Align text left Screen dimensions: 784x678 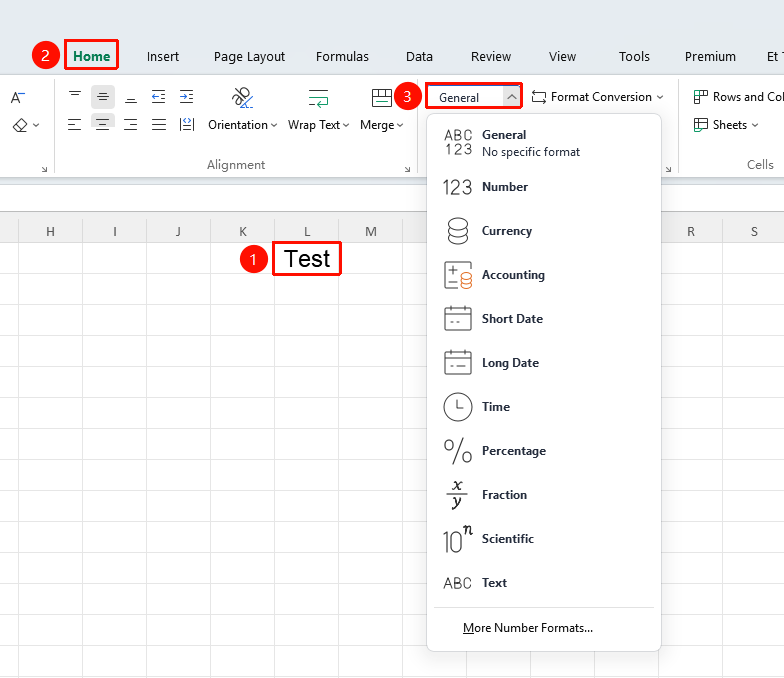click(74, 124)
